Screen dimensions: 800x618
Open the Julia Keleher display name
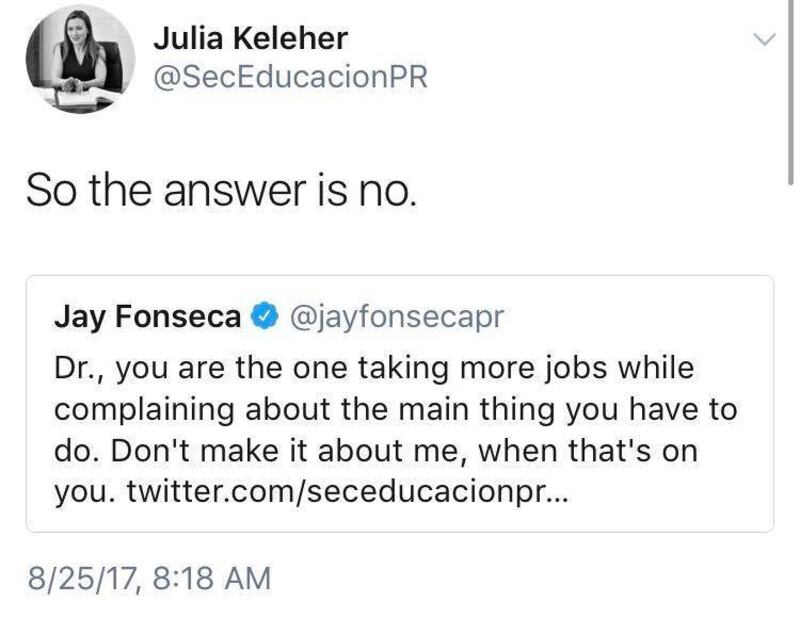tap(250, 38)
